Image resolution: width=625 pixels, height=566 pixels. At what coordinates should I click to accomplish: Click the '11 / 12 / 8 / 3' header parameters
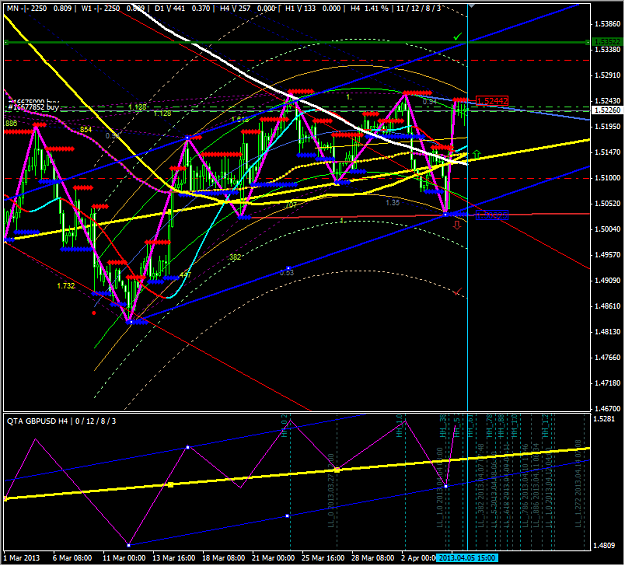[x=419, y=8]
